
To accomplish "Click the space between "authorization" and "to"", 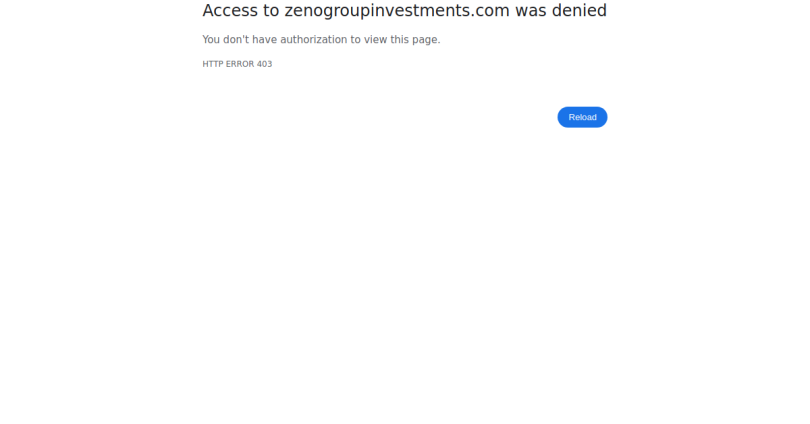I will [348, 40].
